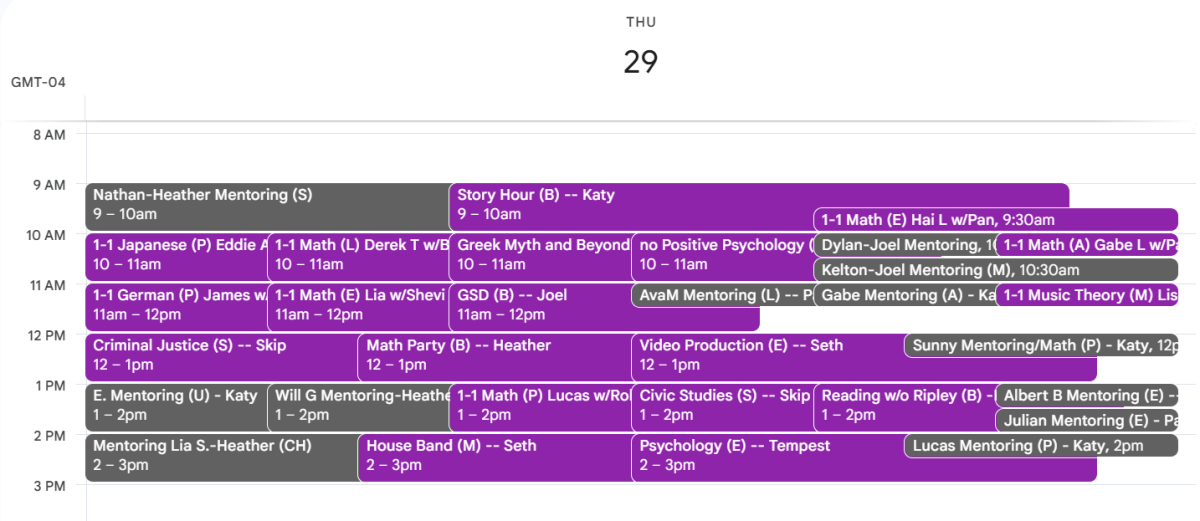Open Dylan-Joel Mentoring event
Image resolution: width=1200 pixels, height=521 pixels.
coord(905,245)
